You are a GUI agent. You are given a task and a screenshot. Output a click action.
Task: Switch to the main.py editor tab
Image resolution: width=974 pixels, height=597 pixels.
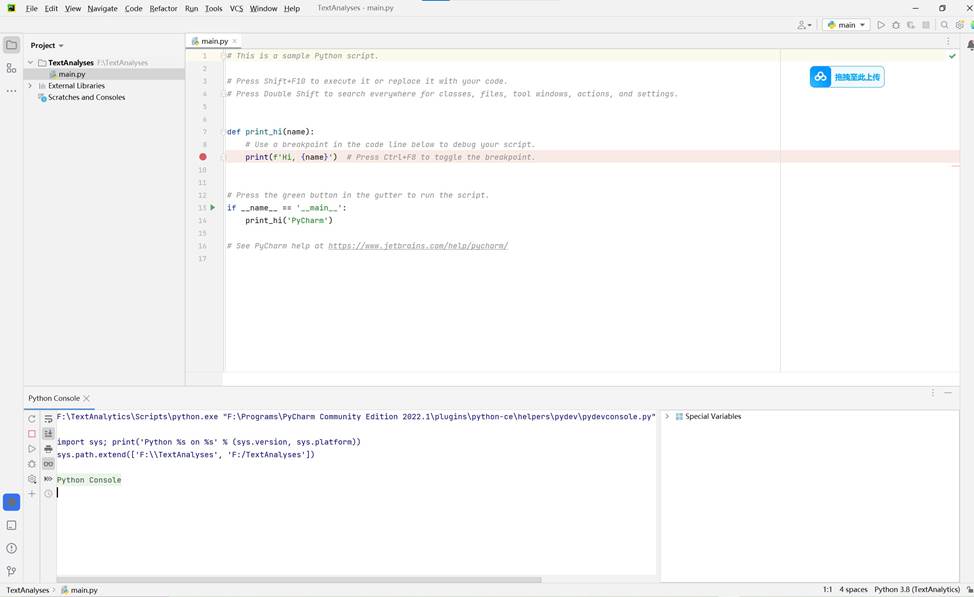212,41
